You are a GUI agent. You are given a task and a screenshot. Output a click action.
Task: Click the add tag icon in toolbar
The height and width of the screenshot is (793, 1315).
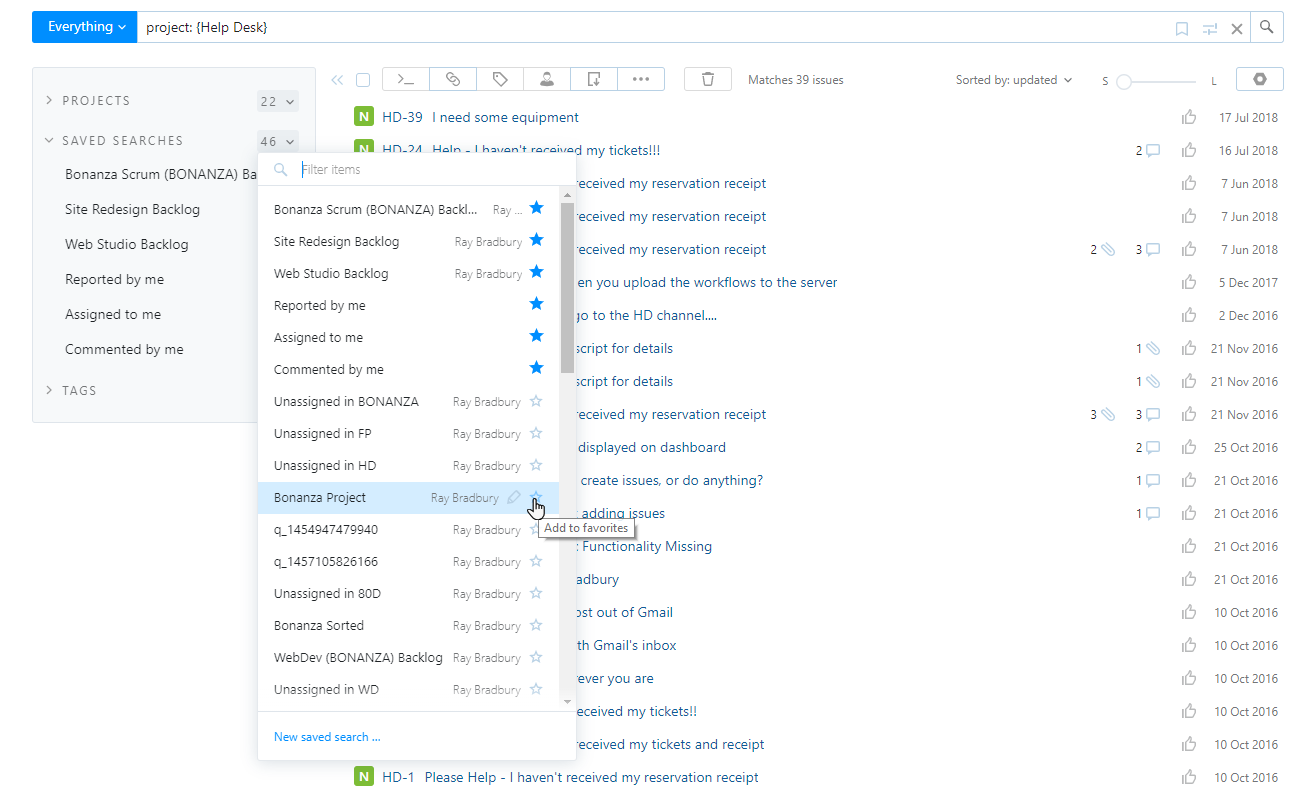[500, 80]
